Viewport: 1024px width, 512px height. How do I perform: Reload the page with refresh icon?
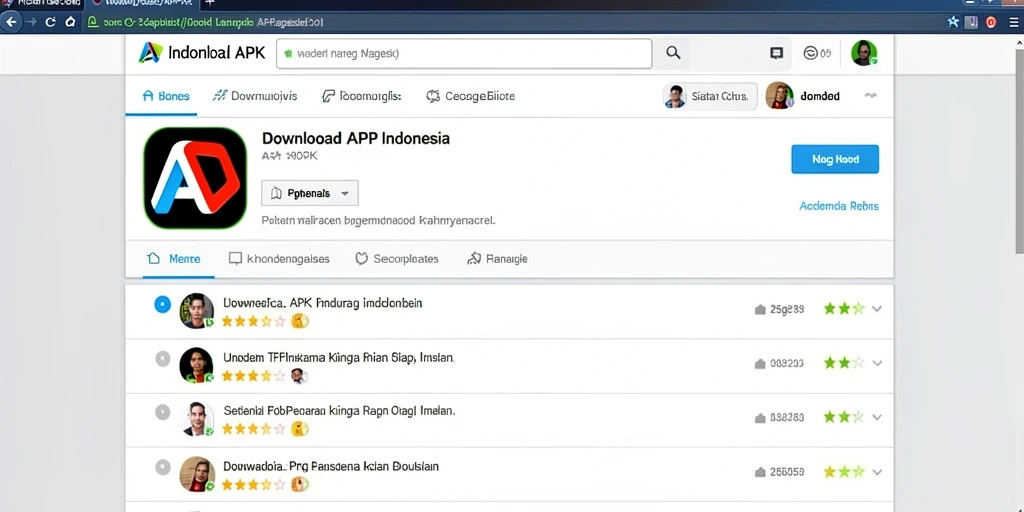click(50, 22)
